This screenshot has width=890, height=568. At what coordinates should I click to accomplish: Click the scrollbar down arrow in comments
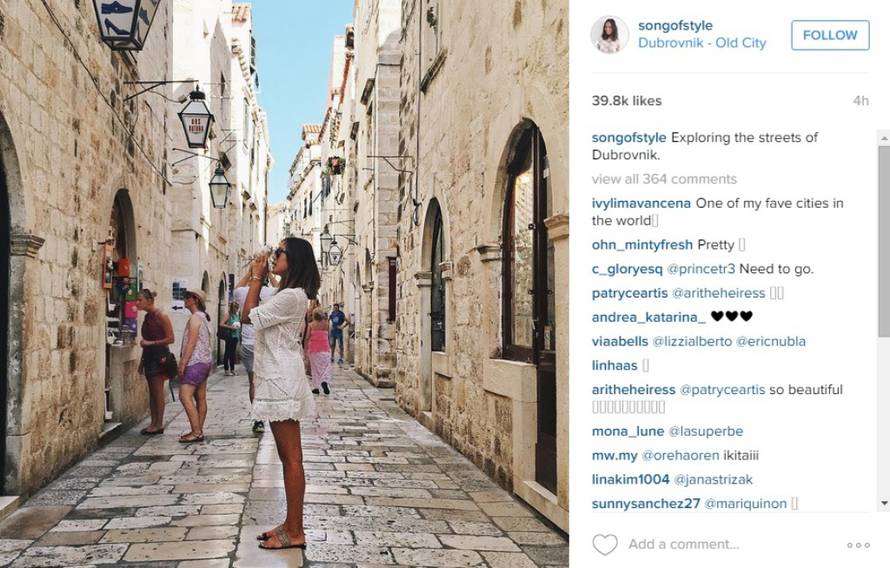884,503
